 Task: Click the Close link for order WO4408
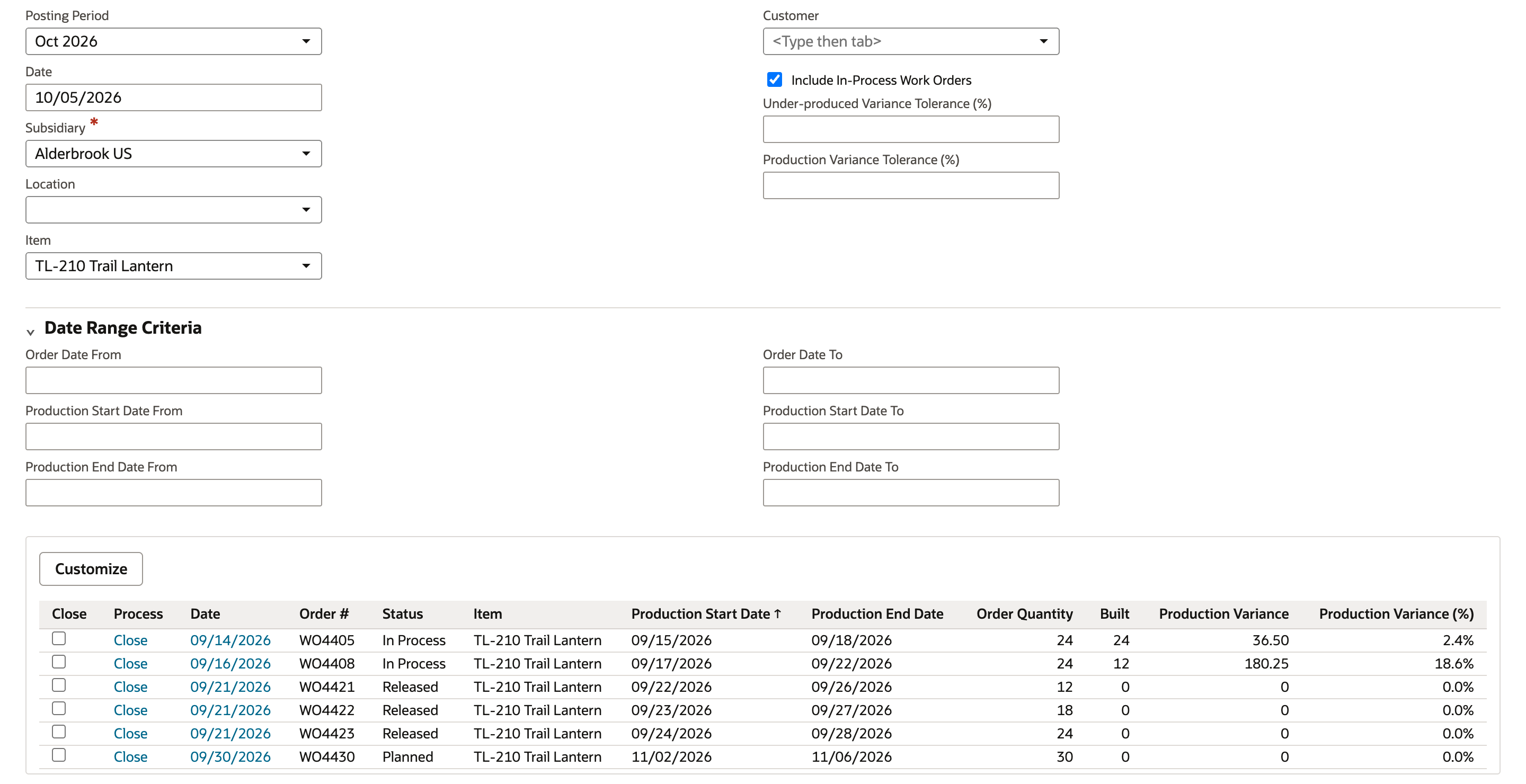pos(130,663)
